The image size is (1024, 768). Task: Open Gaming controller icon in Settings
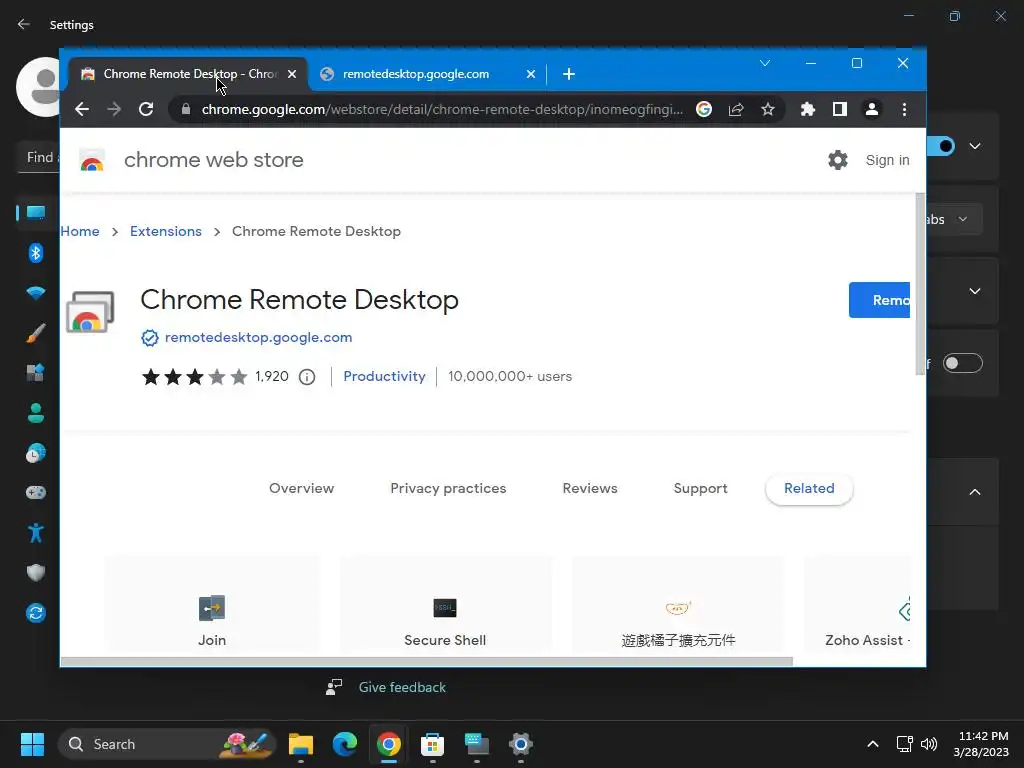[x=36, y=492]
